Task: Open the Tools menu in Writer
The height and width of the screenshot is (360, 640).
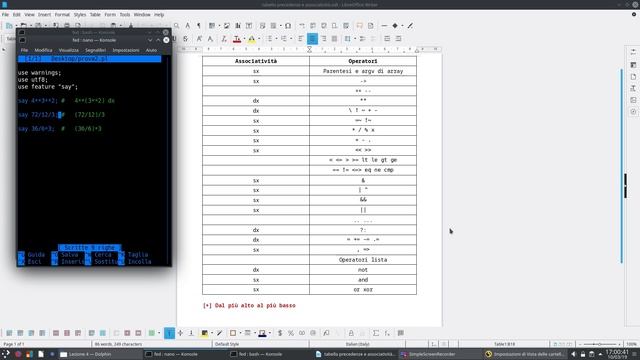Action: click(x=124, y=15)
